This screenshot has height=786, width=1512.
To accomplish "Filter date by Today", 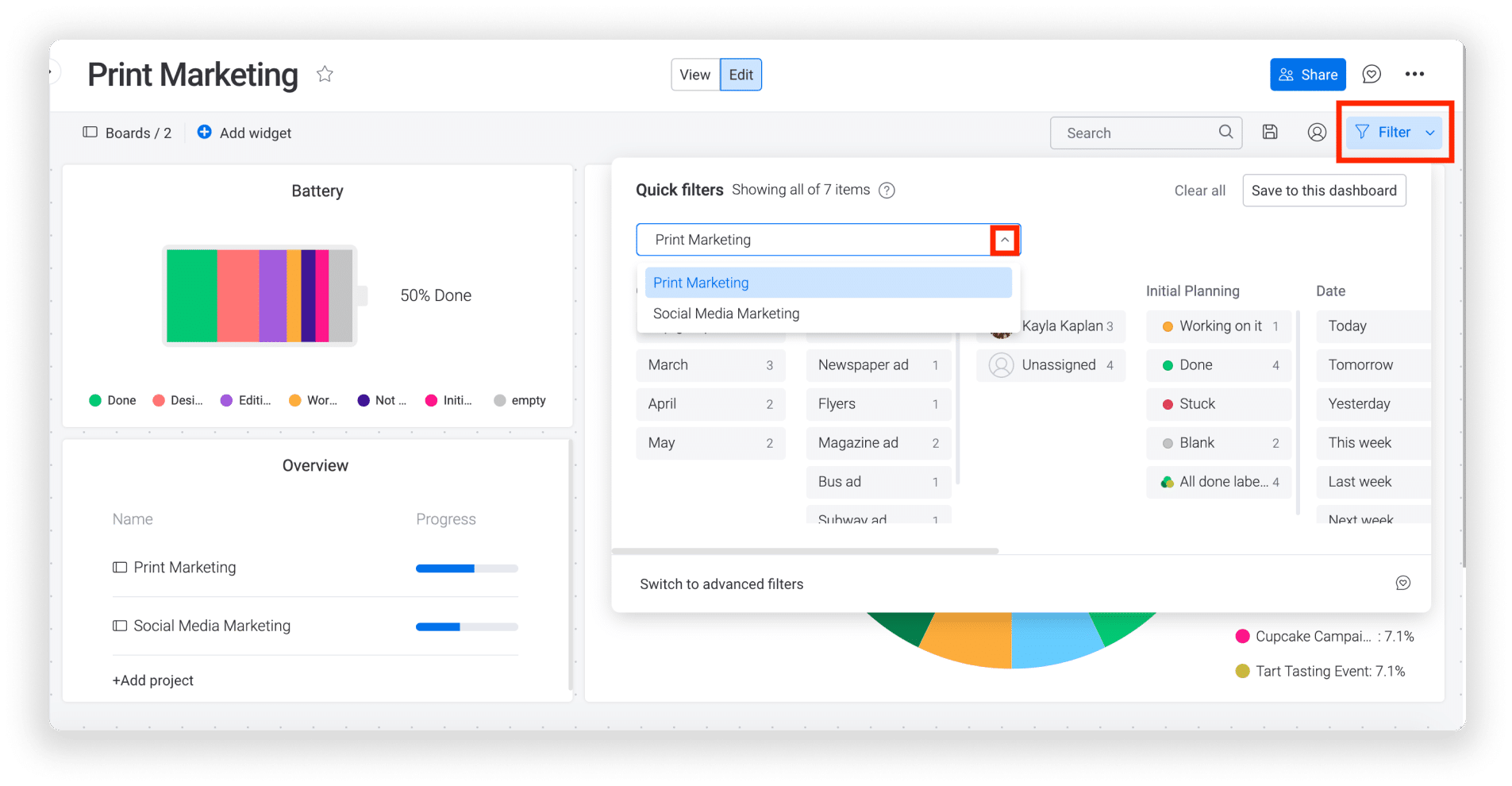I will click(x=1373, y=326).
